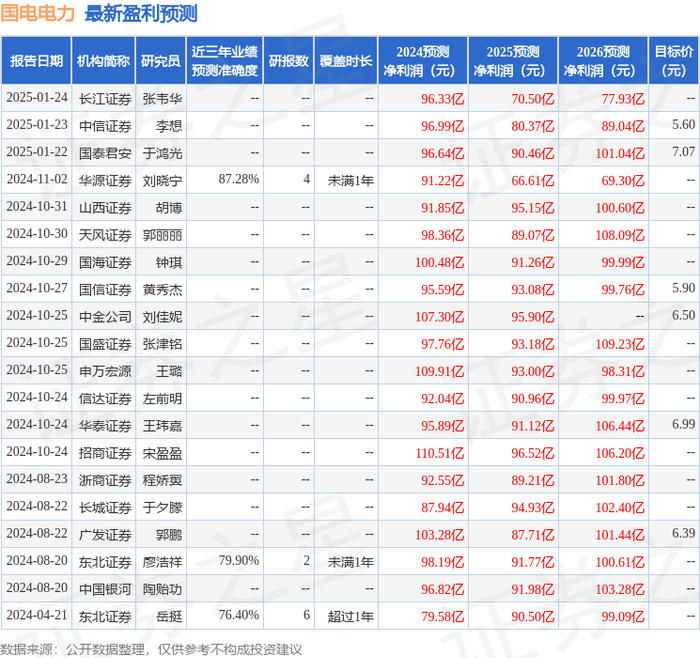Click 96.33亿 in 长江证券 row

click(x=442, y=99)
